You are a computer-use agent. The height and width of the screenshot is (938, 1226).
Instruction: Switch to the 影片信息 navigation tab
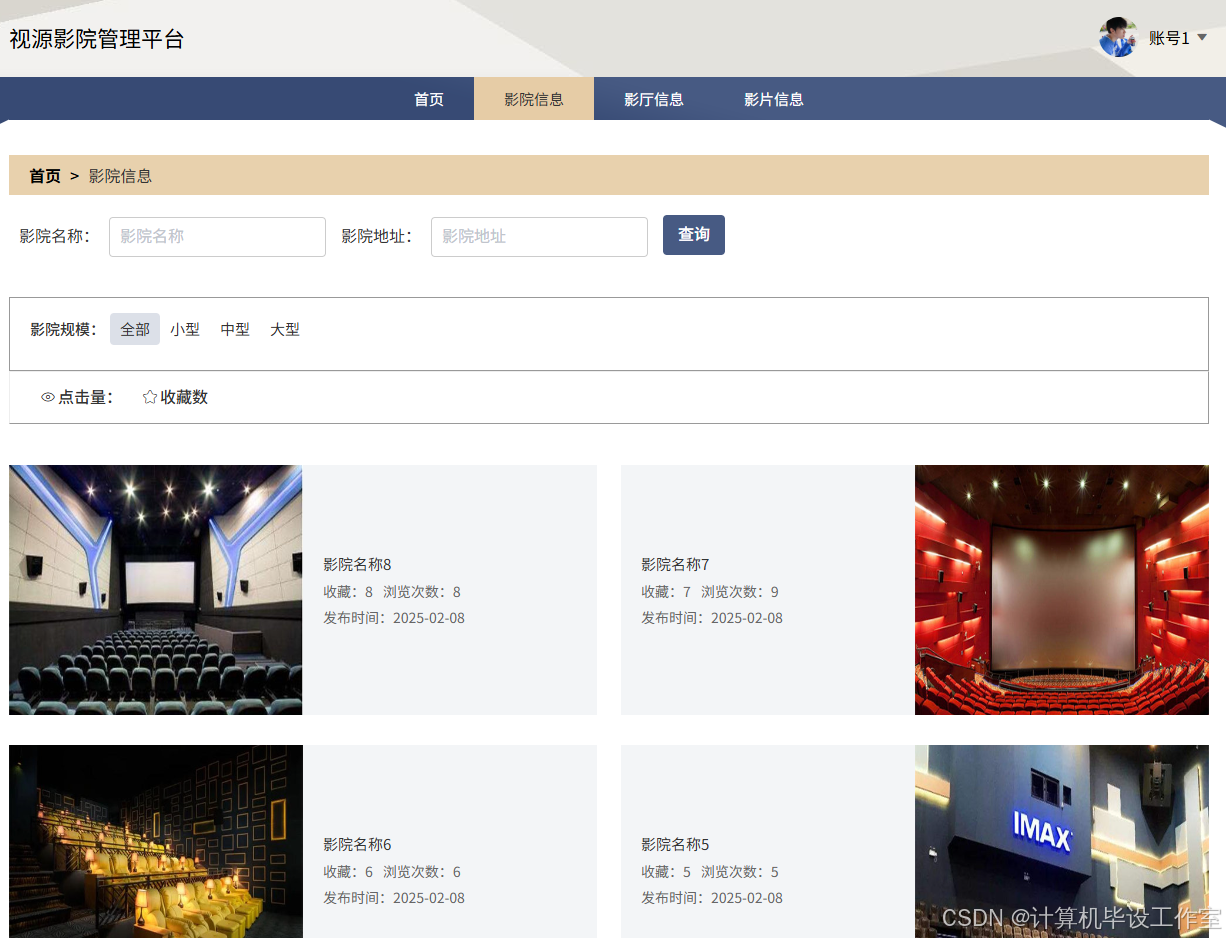[x=774, y=99]
